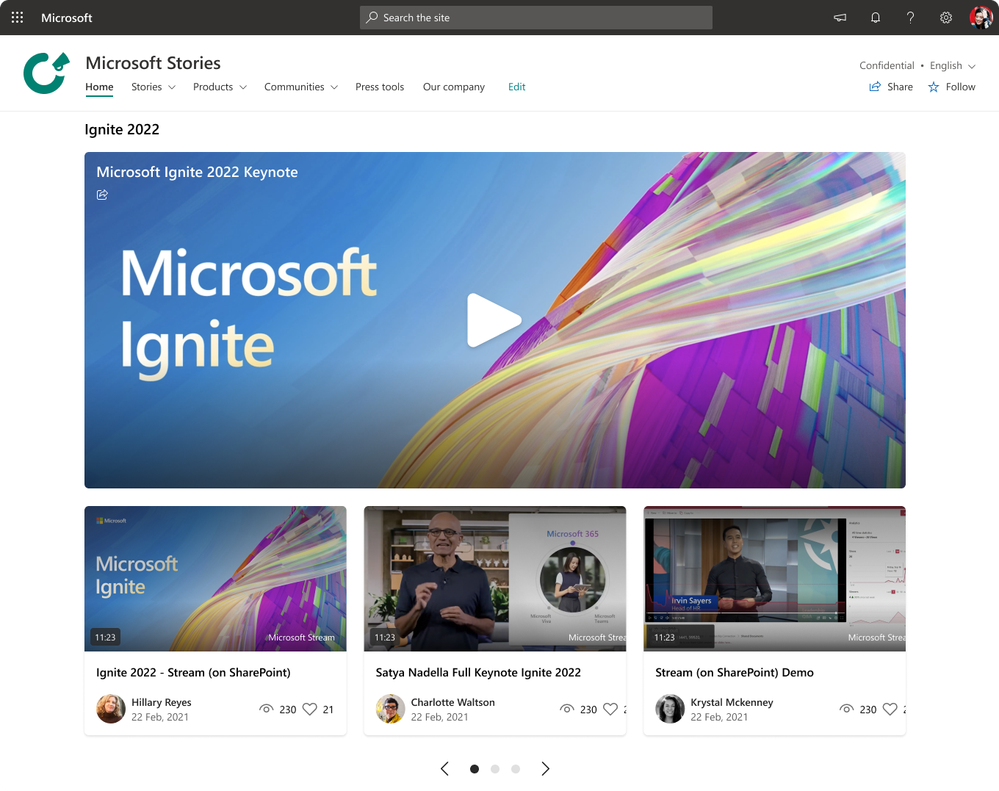Open the Our company menu item
Screen dimensions: 999x791
click(454, 87)
